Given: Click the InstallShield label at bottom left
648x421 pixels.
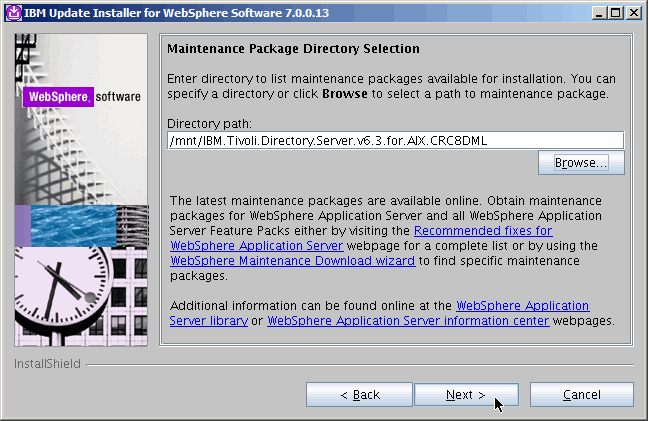Looking at the screenshot, I should 47,364.
